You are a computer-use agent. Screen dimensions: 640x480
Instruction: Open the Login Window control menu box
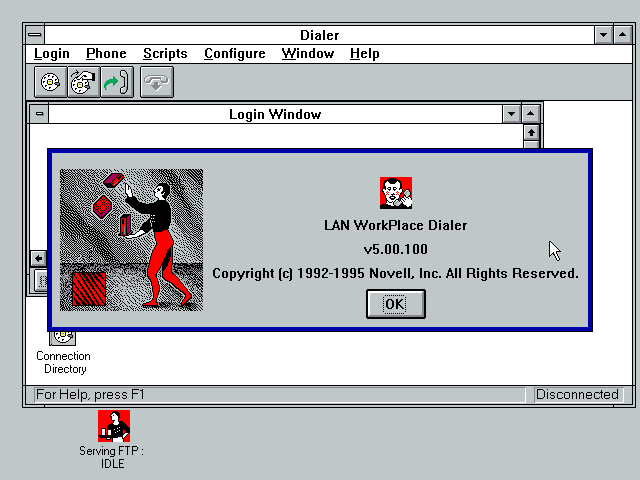pyautogui.click(x=39, y=114)
